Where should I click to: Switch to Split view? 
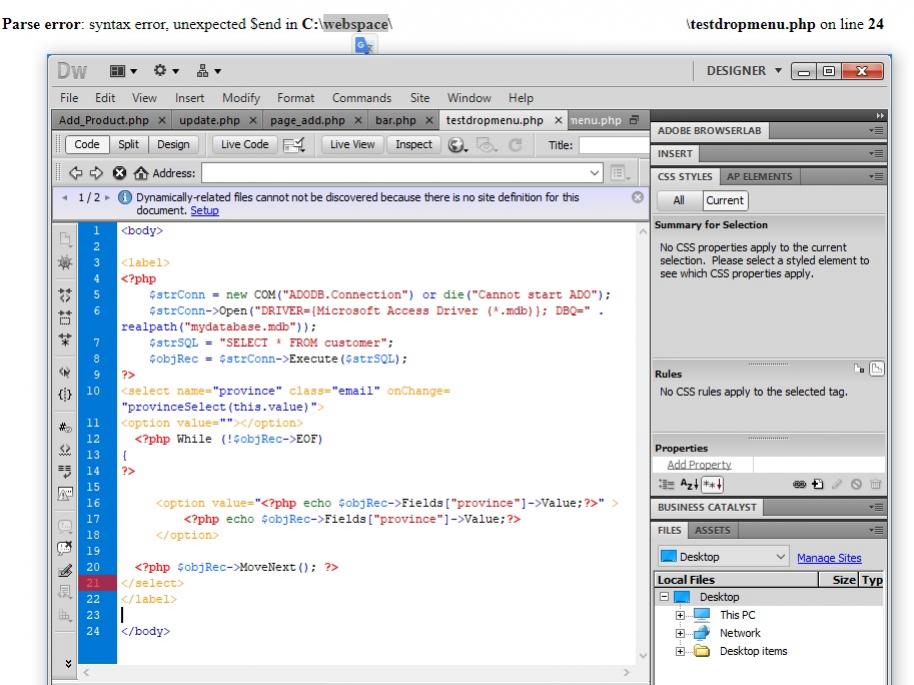pyautogui.click(x=128, y=144)
